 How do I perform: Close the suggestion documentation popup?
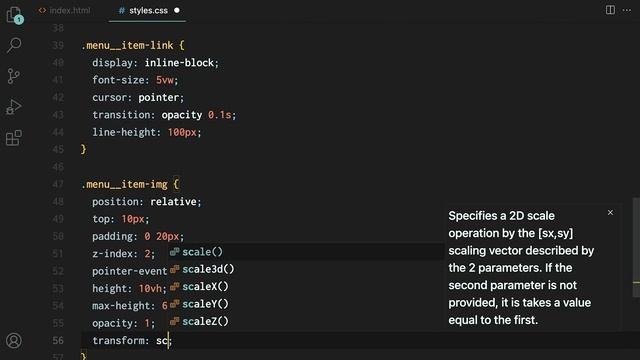(610, 213)
